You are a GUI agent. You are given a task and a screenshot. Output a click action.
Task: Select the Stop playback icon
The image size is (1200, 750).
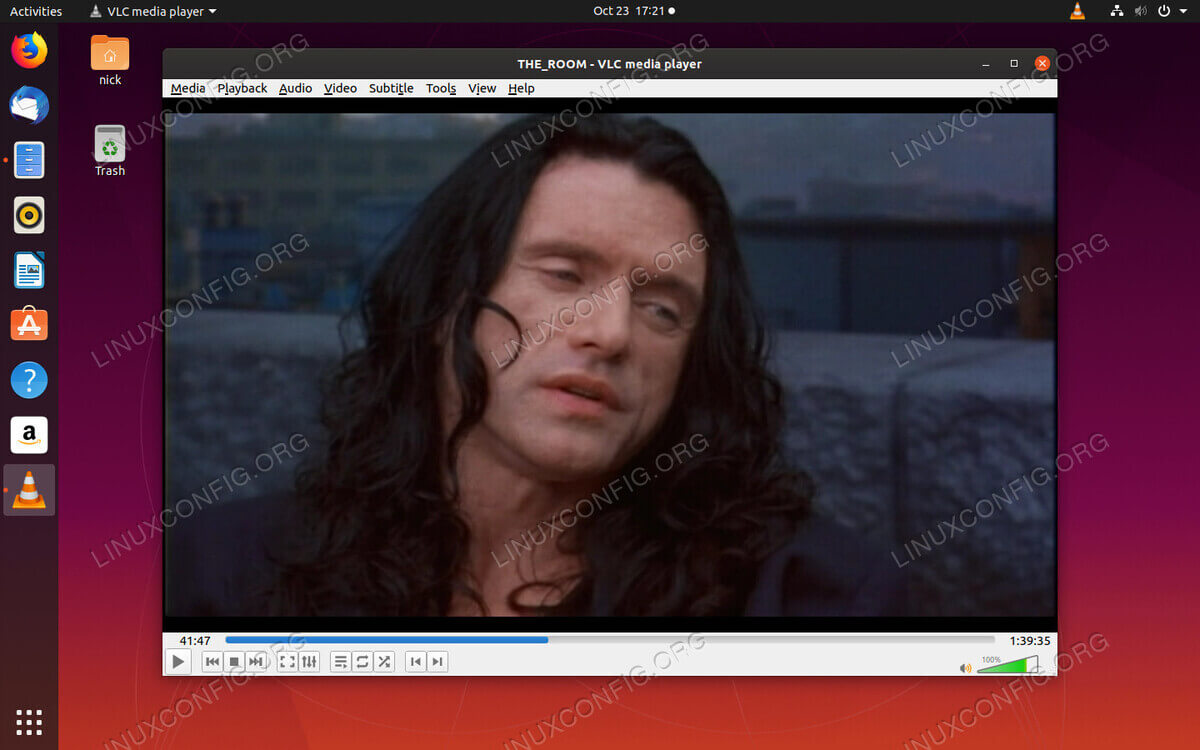click(x=232, y=661)
